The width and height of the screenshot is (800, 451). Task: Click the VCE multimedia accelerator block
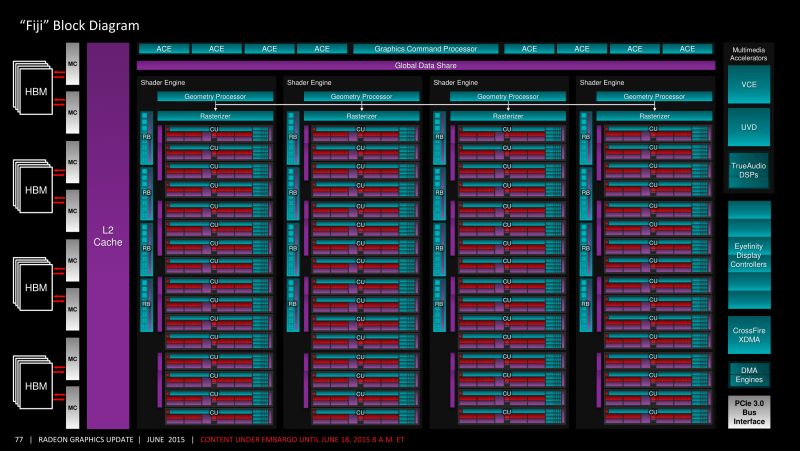click(748, 84)
